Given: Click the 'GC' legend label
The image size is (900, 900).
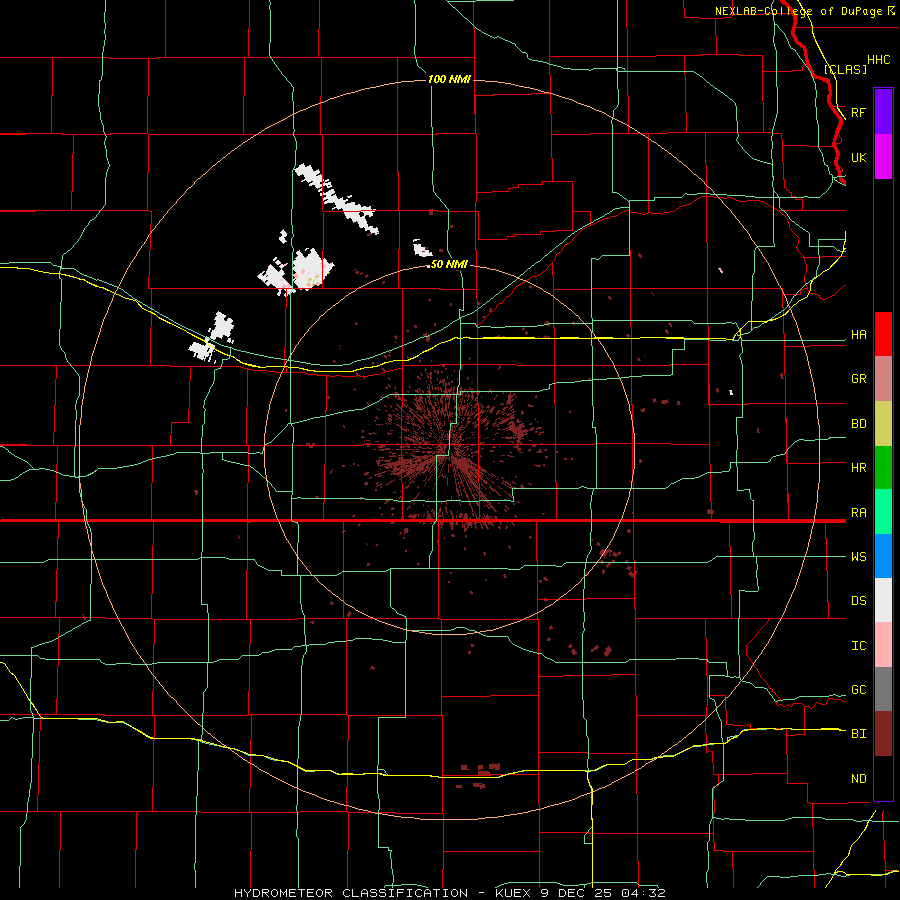Looking at the screenshot, I should [x=859, y=690].
